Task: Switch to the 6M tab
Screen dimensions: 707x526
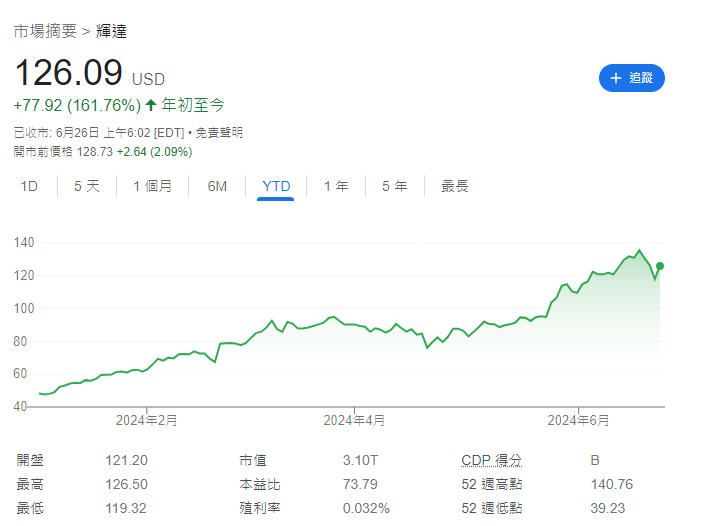Action: pos(217,186)
